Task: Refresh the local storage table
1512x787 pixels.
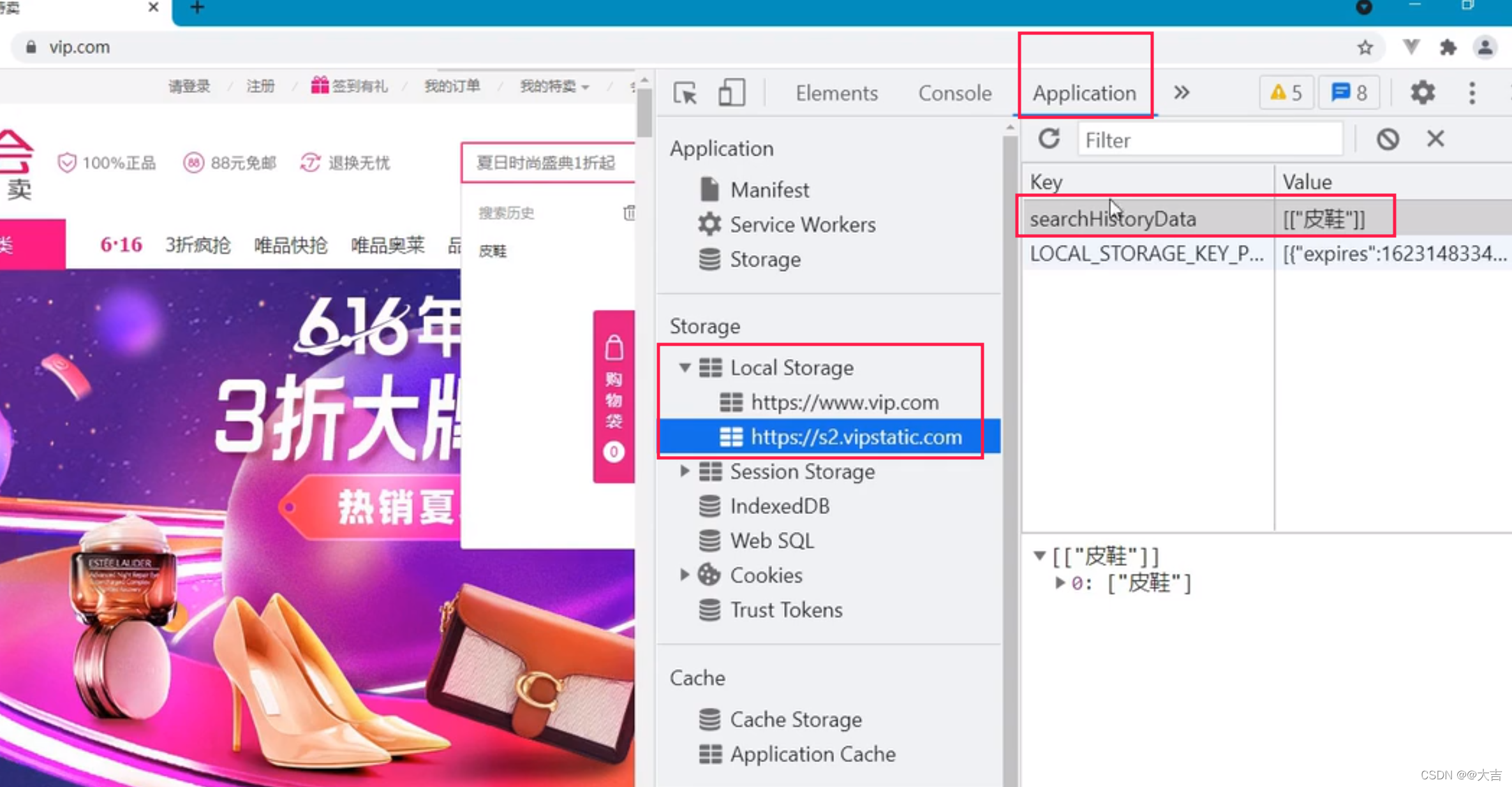Action: point(1049,139)
